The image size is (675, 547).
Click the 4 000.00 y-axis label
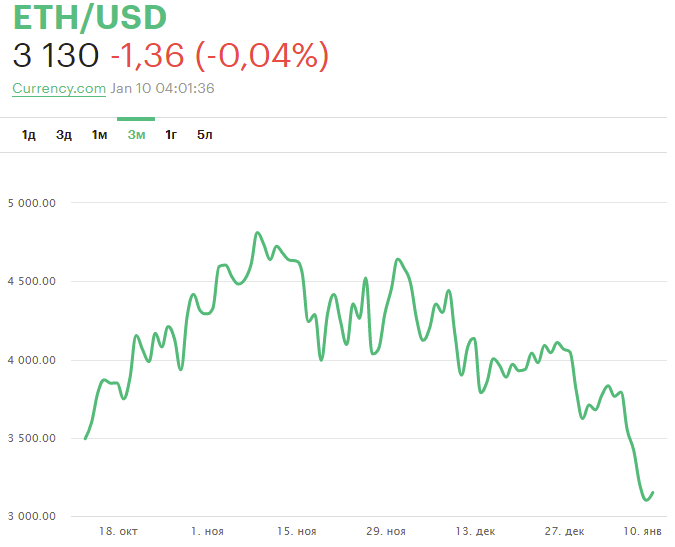(x=30, y=360)
